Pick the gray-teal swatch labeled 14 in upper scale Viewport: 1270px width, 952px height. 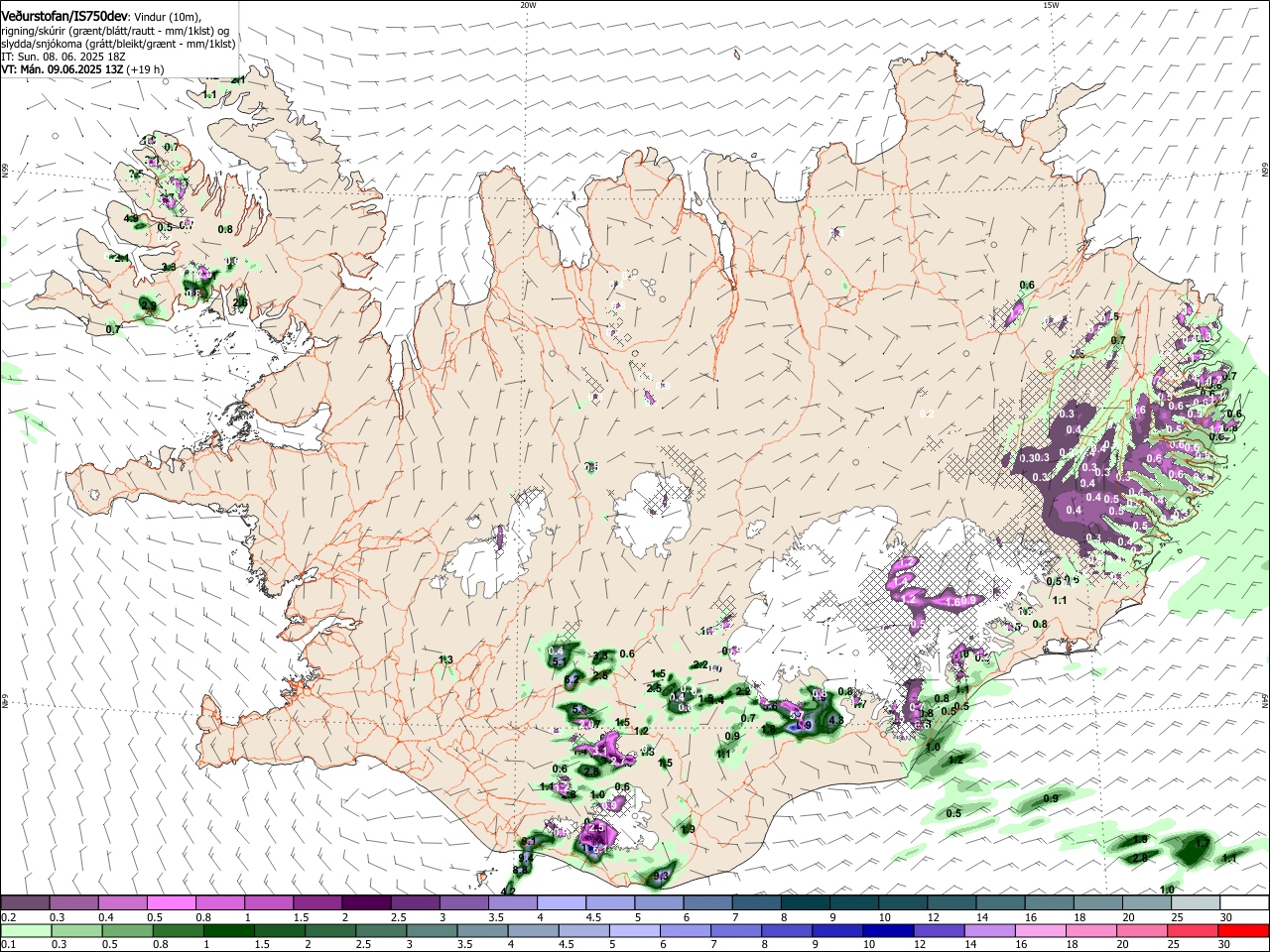[x=1000, y=903]
